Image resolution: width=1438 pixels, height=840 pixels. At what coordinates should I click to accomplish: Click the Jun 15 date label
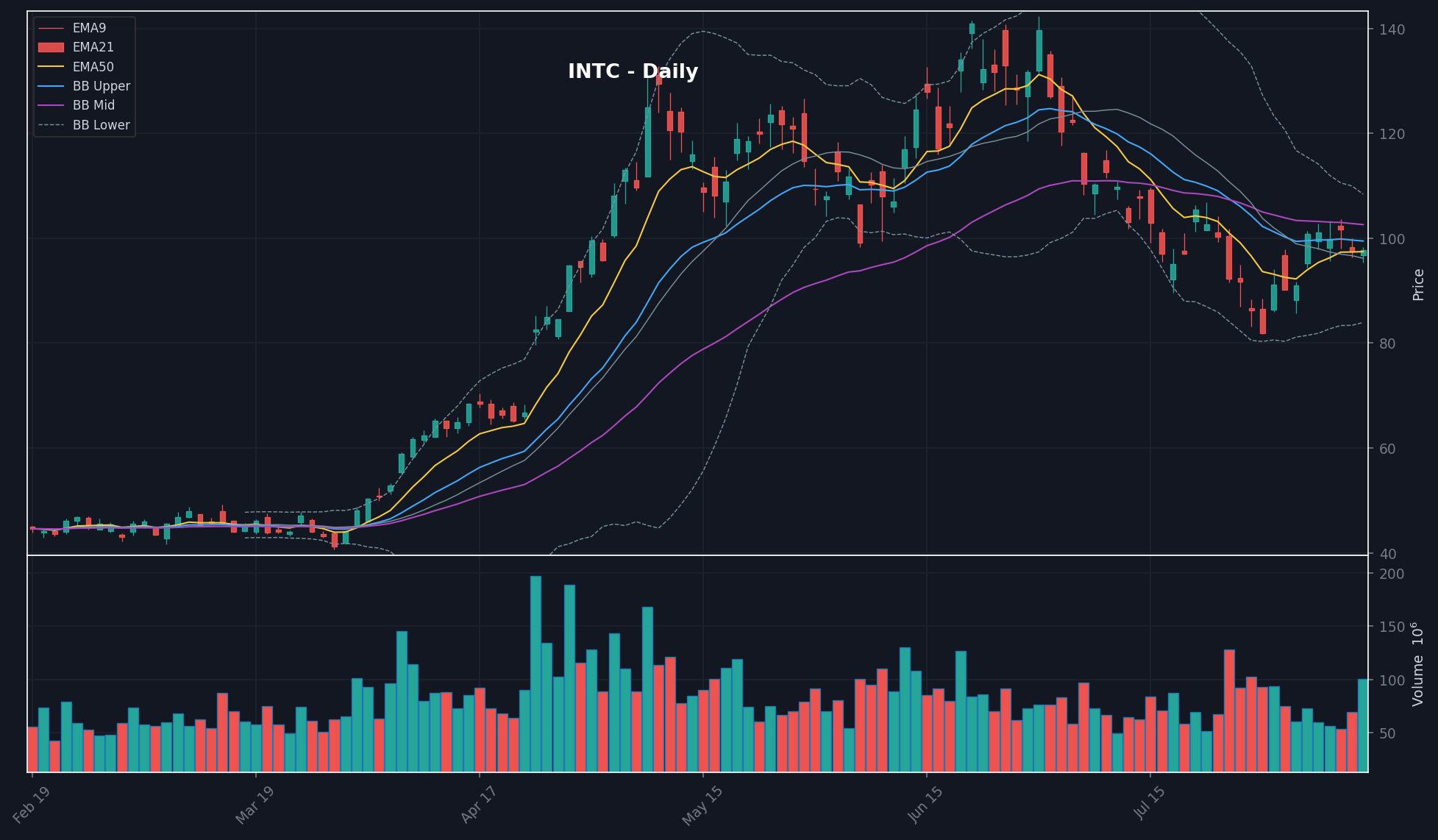click(x=925, y=805)
